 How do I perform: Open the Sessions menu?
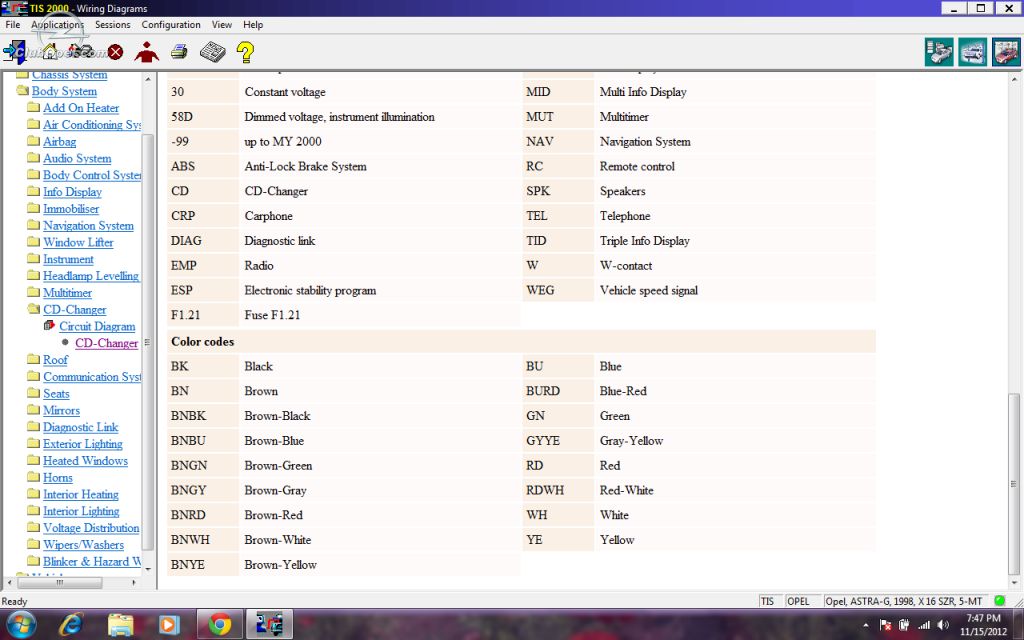[112, 24]
